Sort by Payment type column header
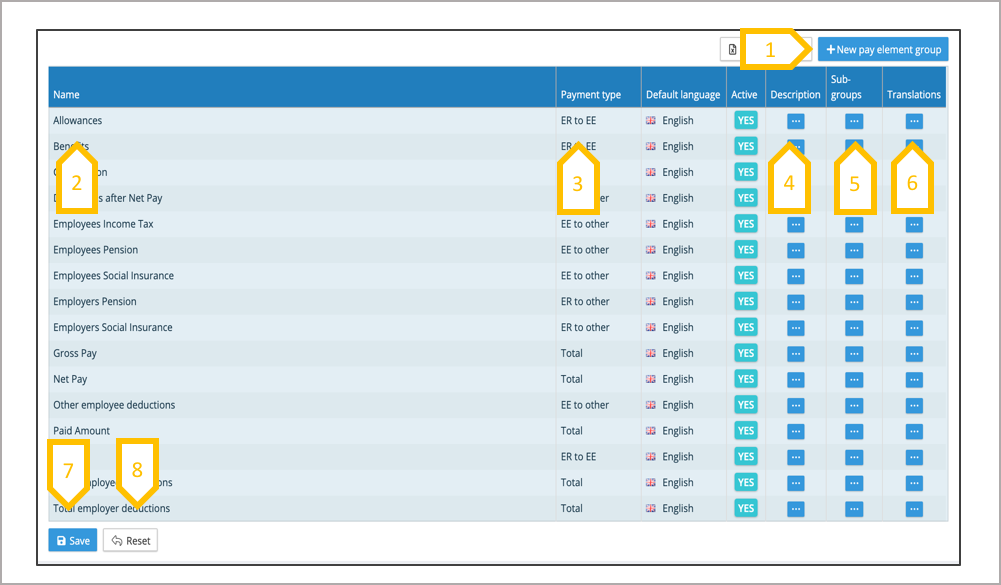The height and width of the screenshot is (585, 1001). pos(590,95)
